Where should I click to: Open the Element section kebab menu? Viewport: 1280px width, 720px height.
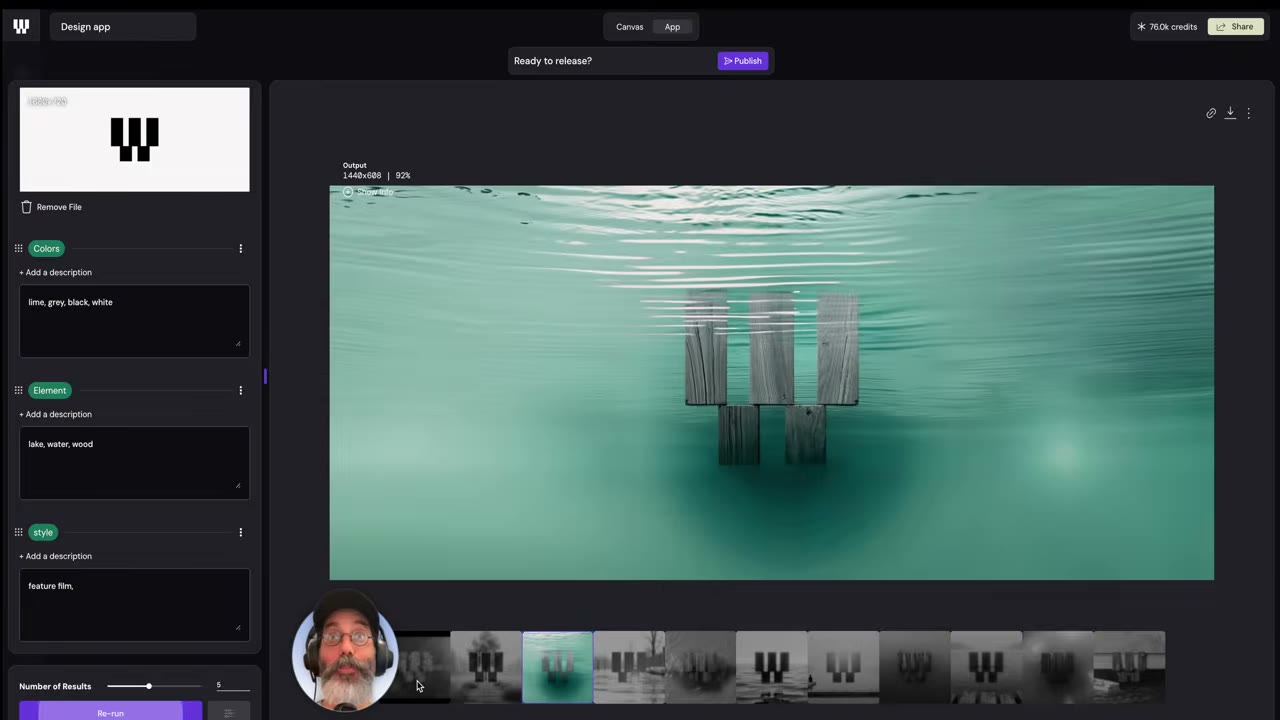click(240, 390)
